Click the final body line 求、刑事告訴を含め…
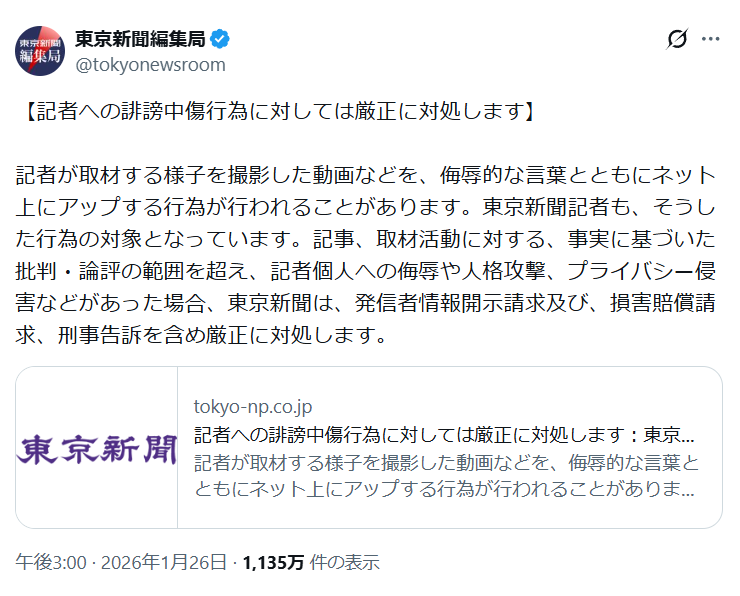 point(200,336)
